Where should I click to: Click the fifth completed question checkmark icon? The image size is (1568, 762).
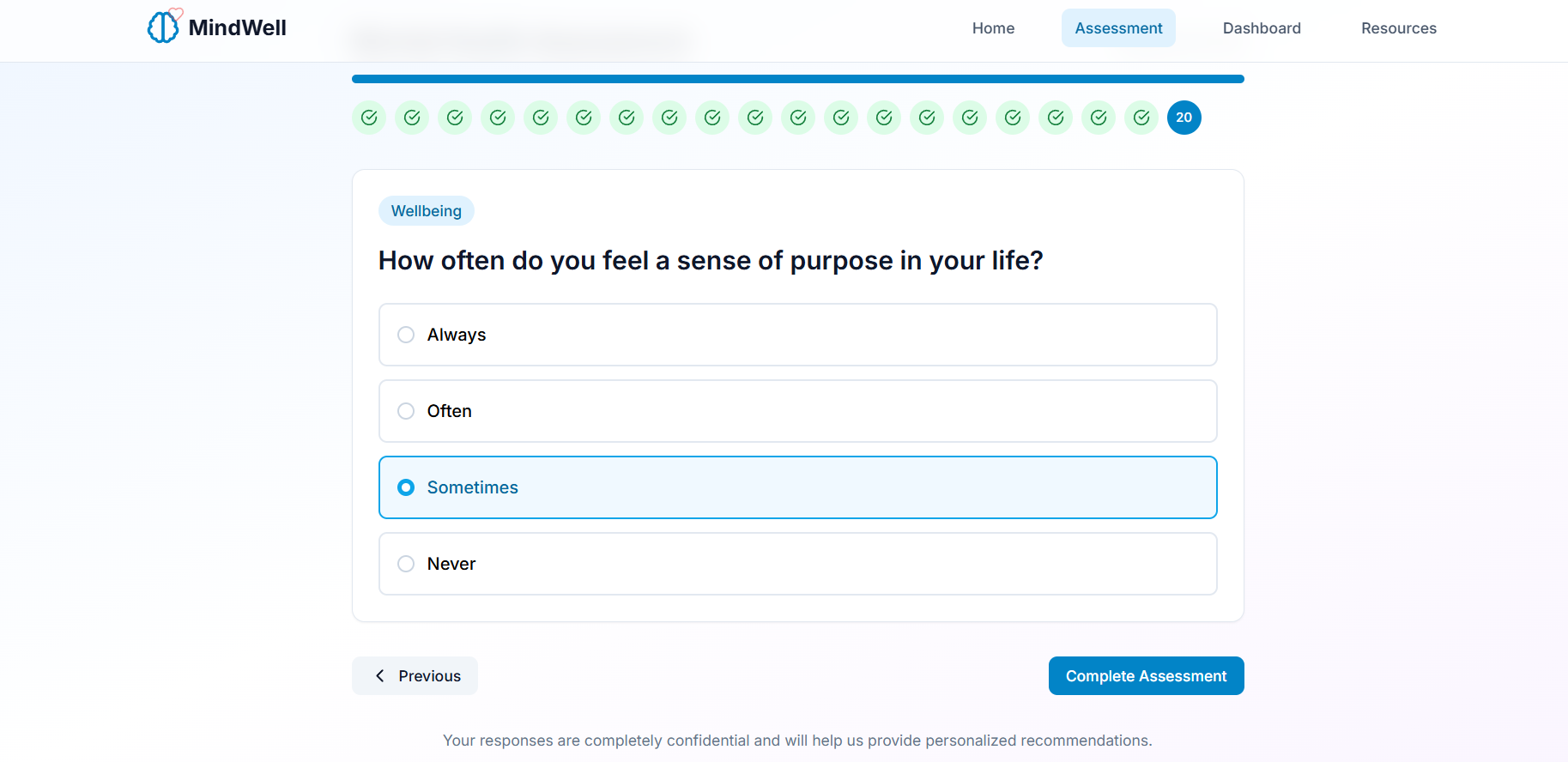pyautogui.click(x=541, y=118)
